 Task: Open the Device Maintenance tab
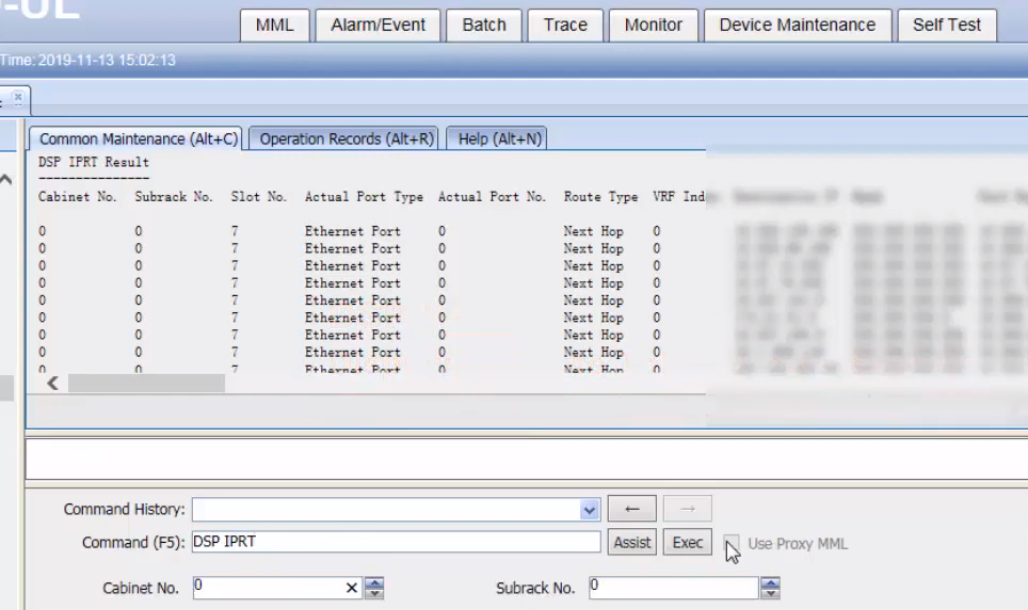click(797, 26)
